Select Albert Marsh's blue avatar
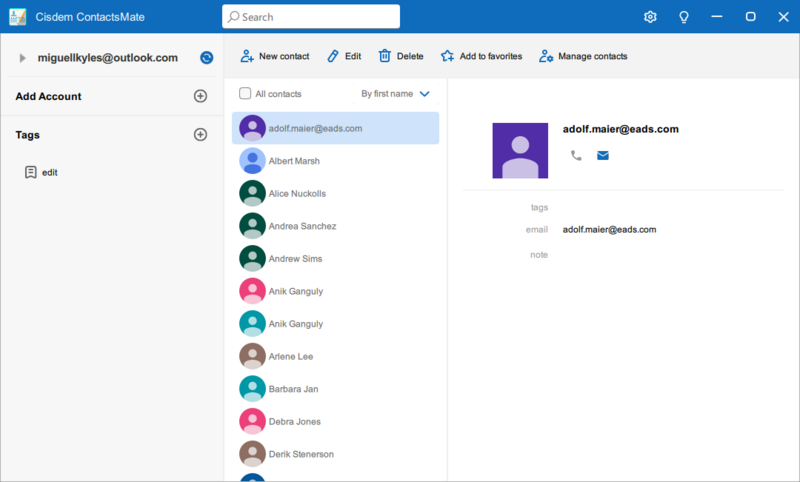Image resolution: width=800 pixels, height=482 pixels. 252,161
